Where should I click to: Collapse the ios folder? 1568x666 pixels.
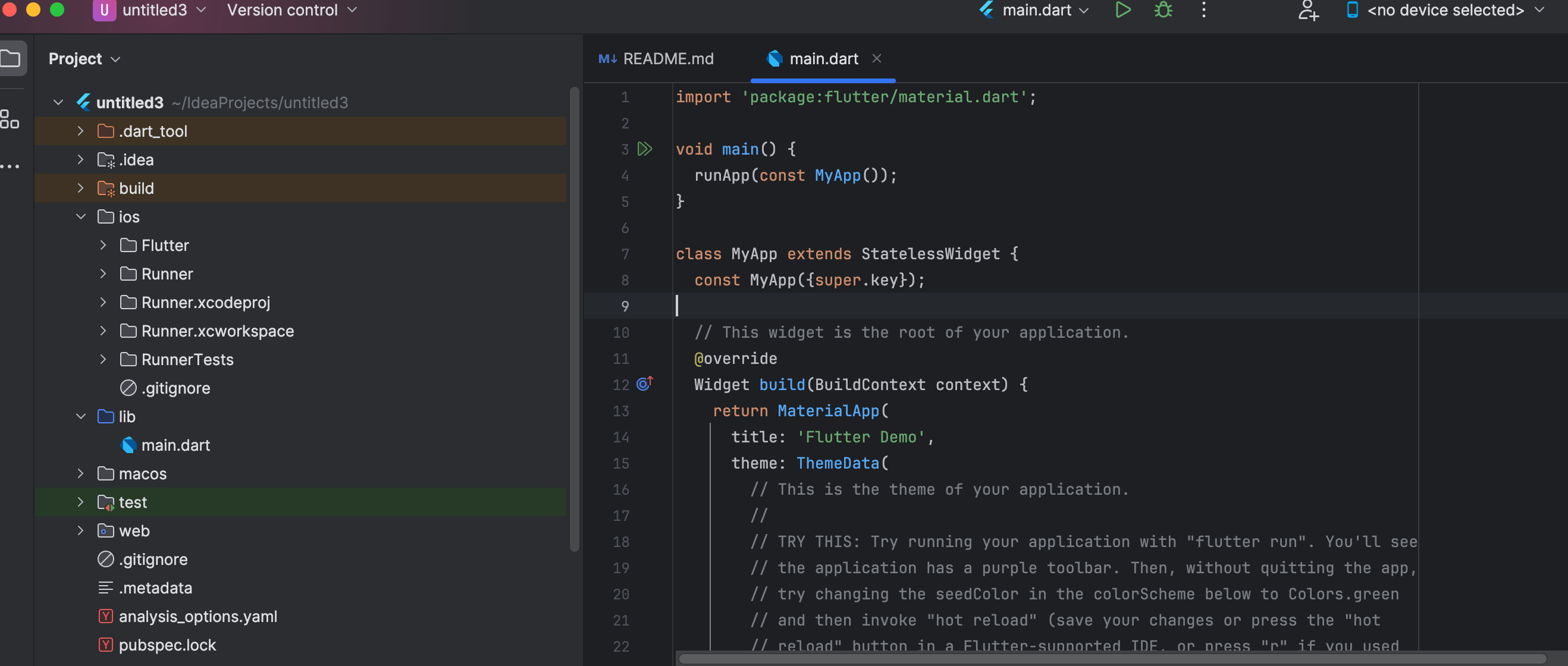pyautogui.click(x=81, y=216)
